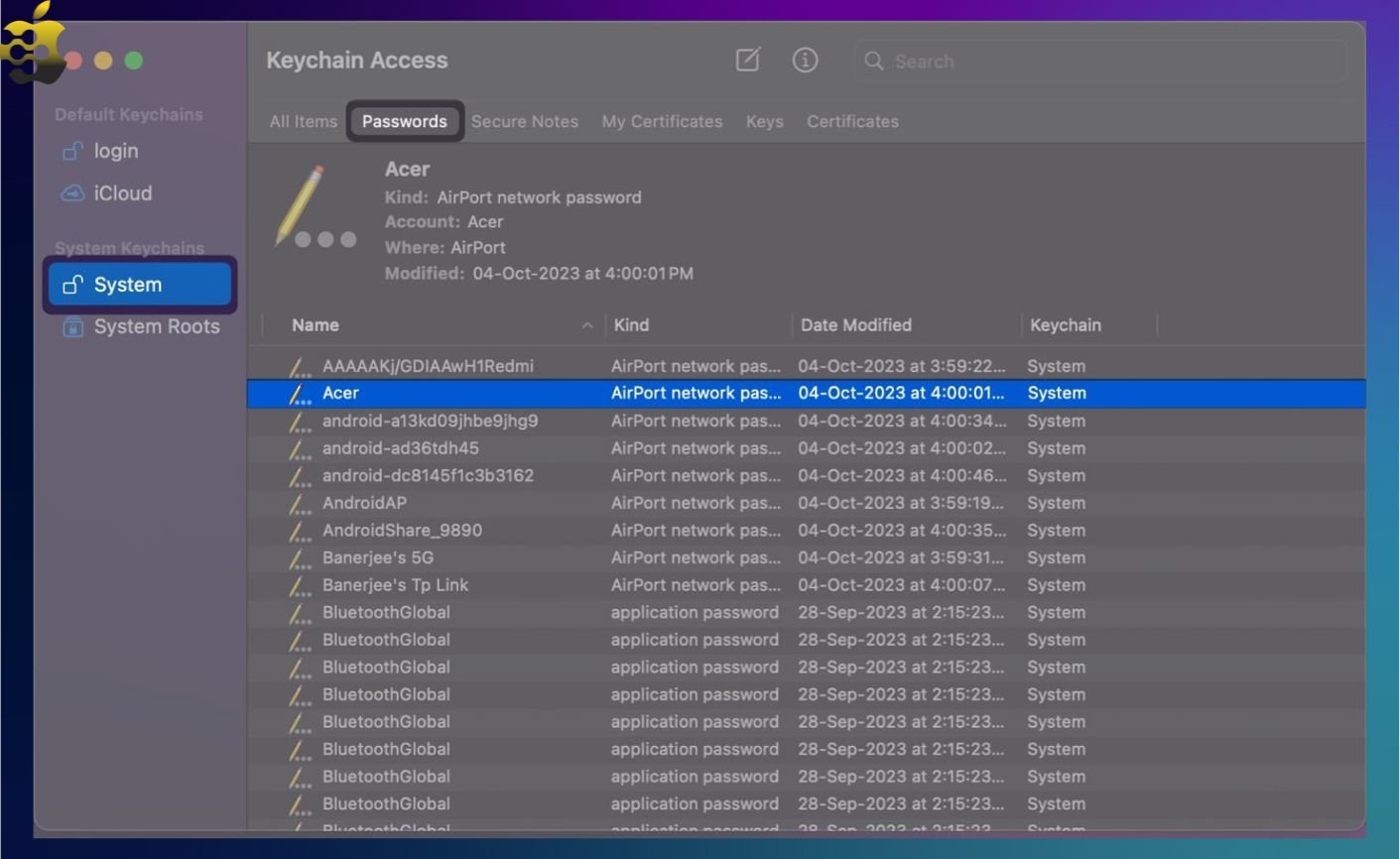Click the green zoom window button

[x=134, y=61]
